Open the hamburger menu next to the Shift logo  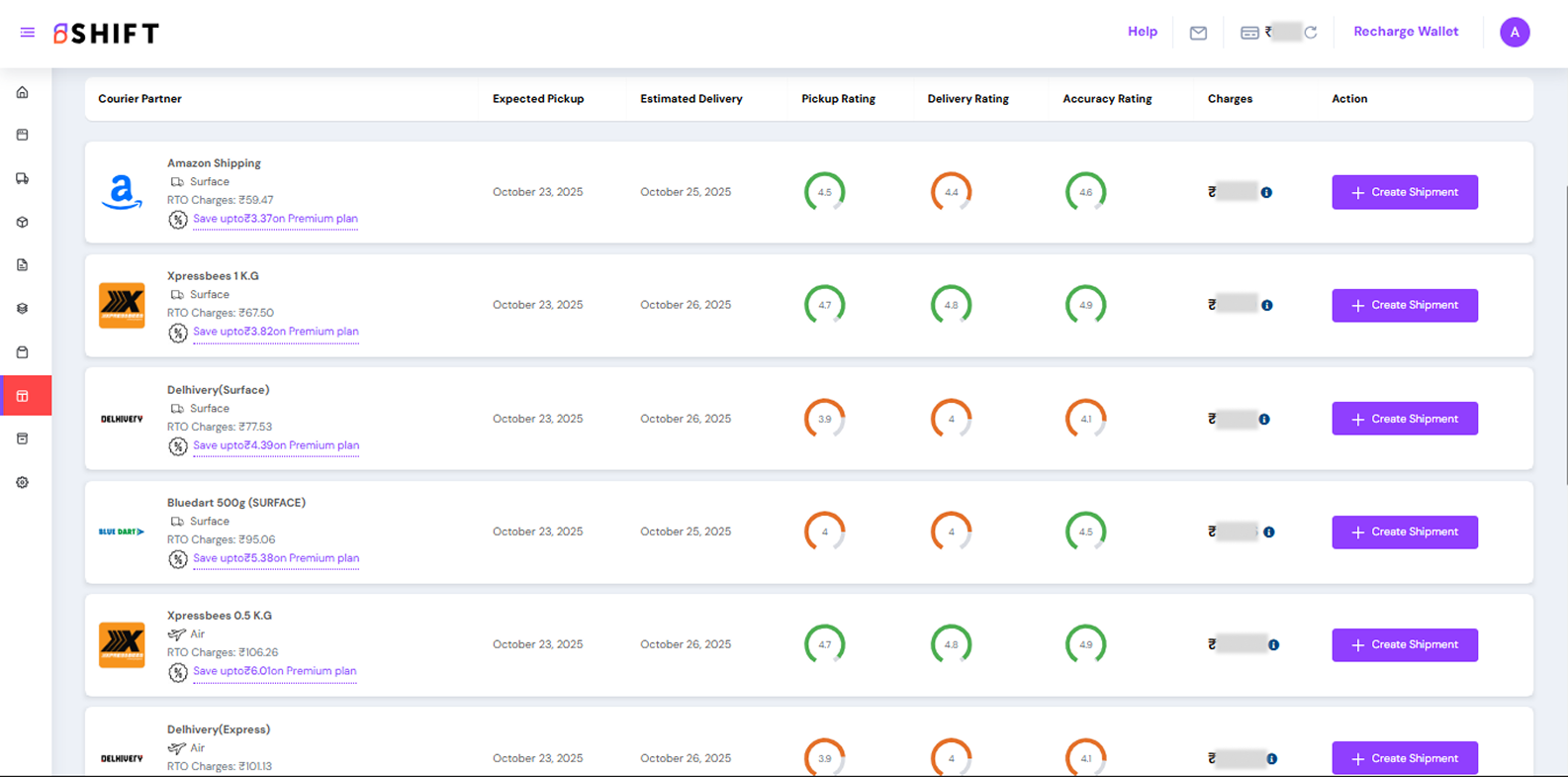(27, 33)
